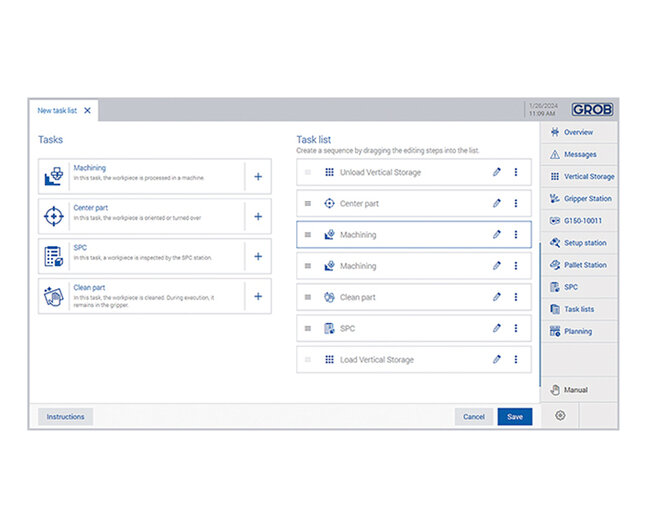
Task: Click the SPC checklist icon in Tasks
Action: 54,257
